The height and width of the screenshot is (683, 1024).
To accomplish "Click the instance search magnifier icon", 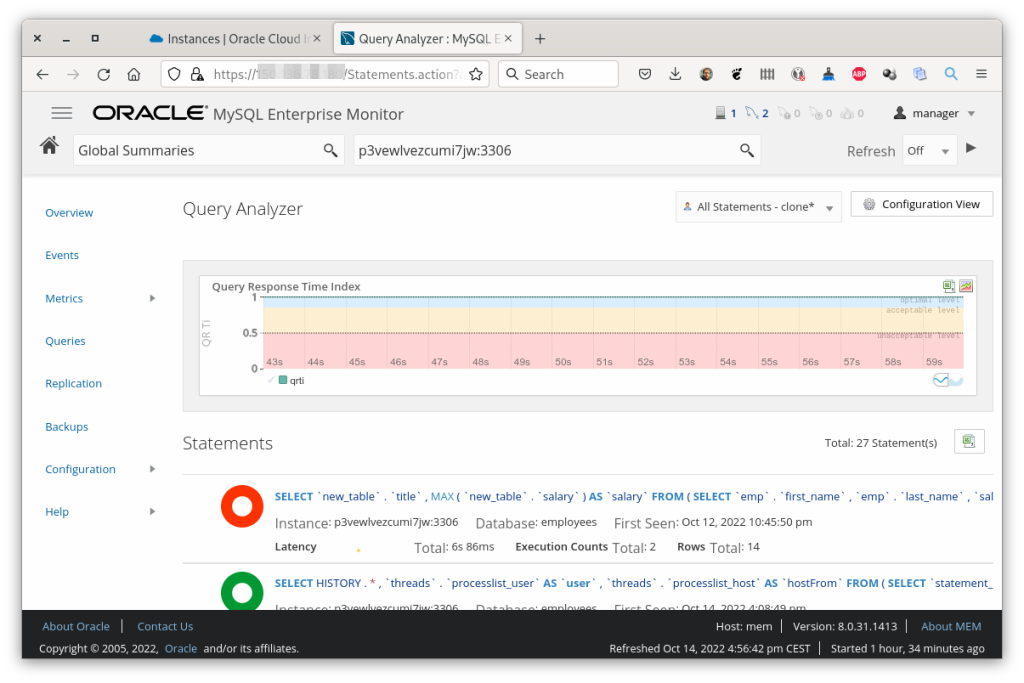I will 746,151.
